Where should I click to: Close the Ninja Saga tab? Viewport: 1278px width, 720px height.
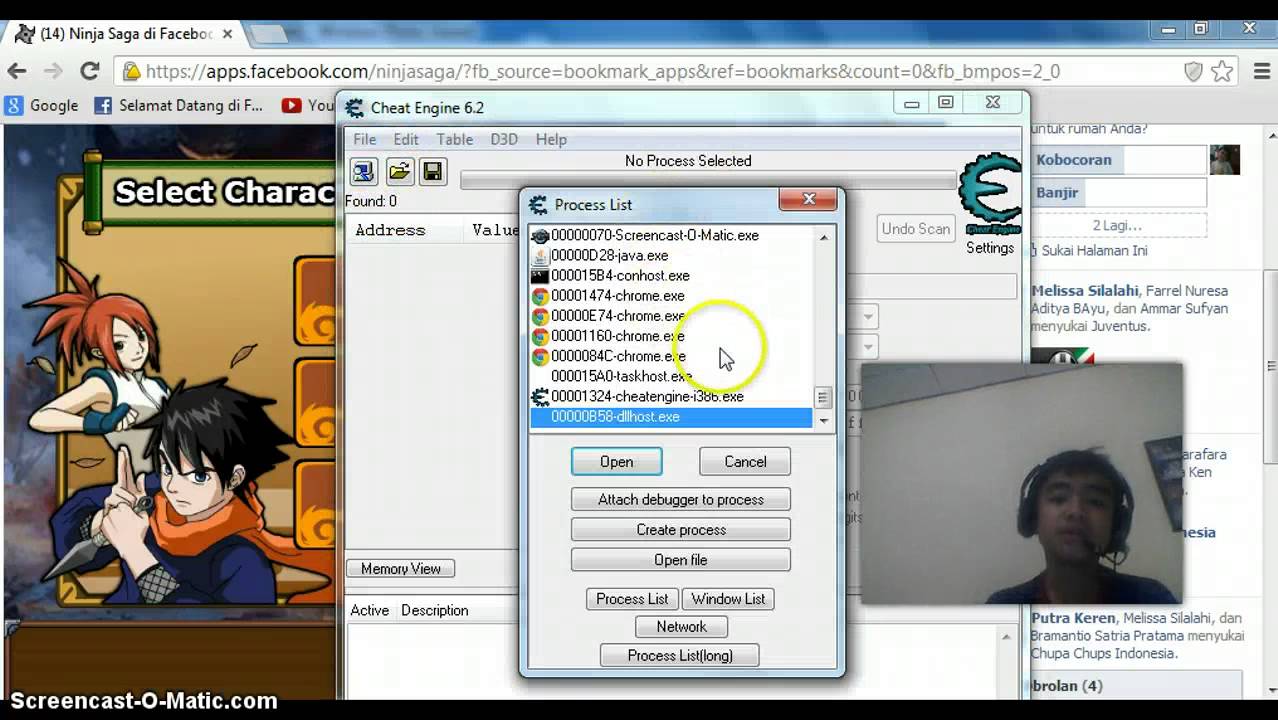coord(227,34)
